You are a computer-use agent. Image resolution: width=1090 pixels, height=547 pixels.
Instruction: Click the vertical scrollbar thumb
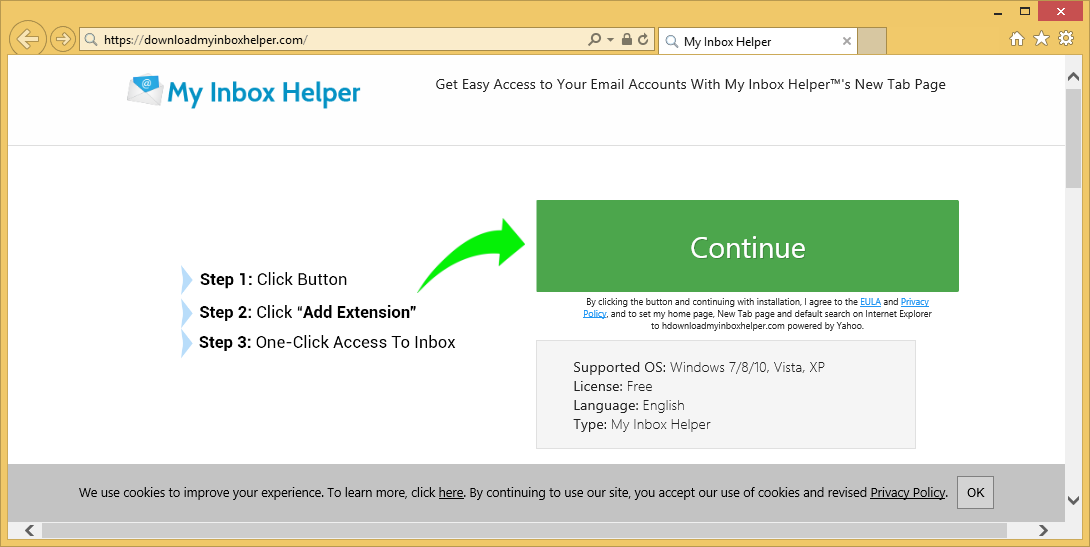click(1073, 138)
